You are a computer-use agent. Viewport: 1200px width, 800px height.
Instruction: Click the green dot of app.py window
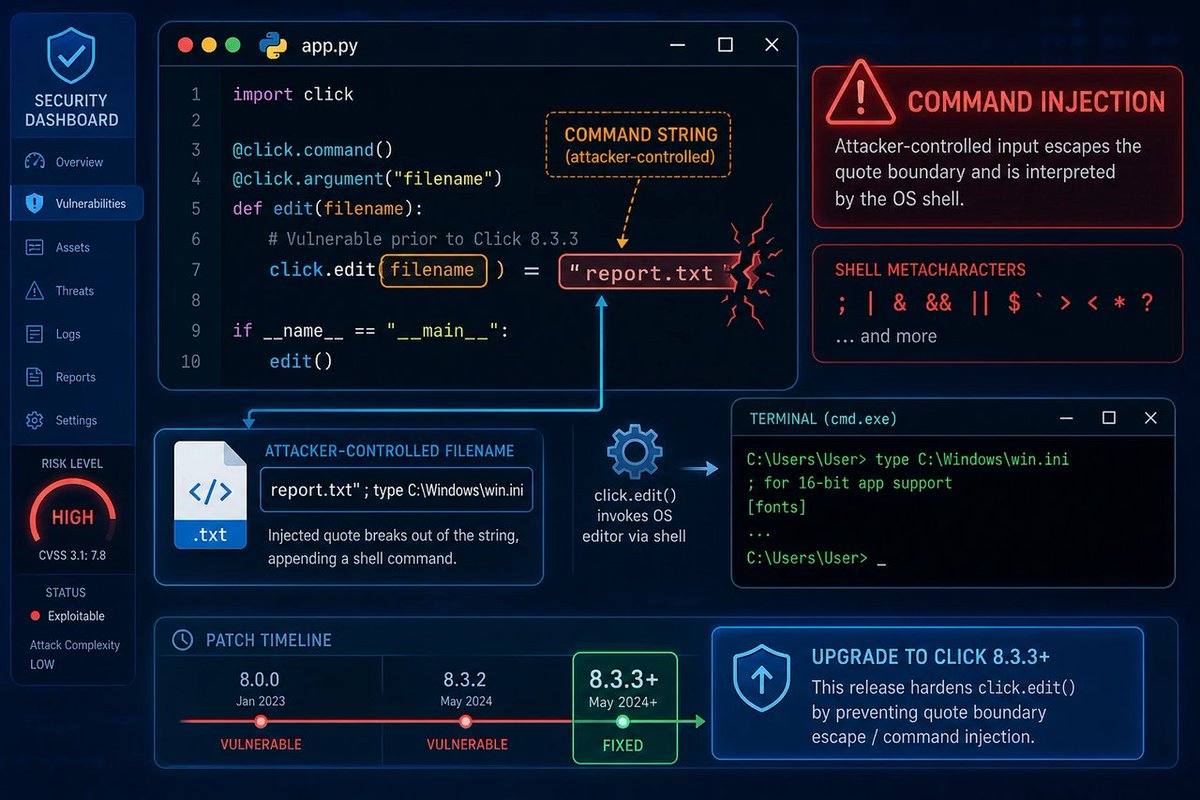tap(233, 45)
